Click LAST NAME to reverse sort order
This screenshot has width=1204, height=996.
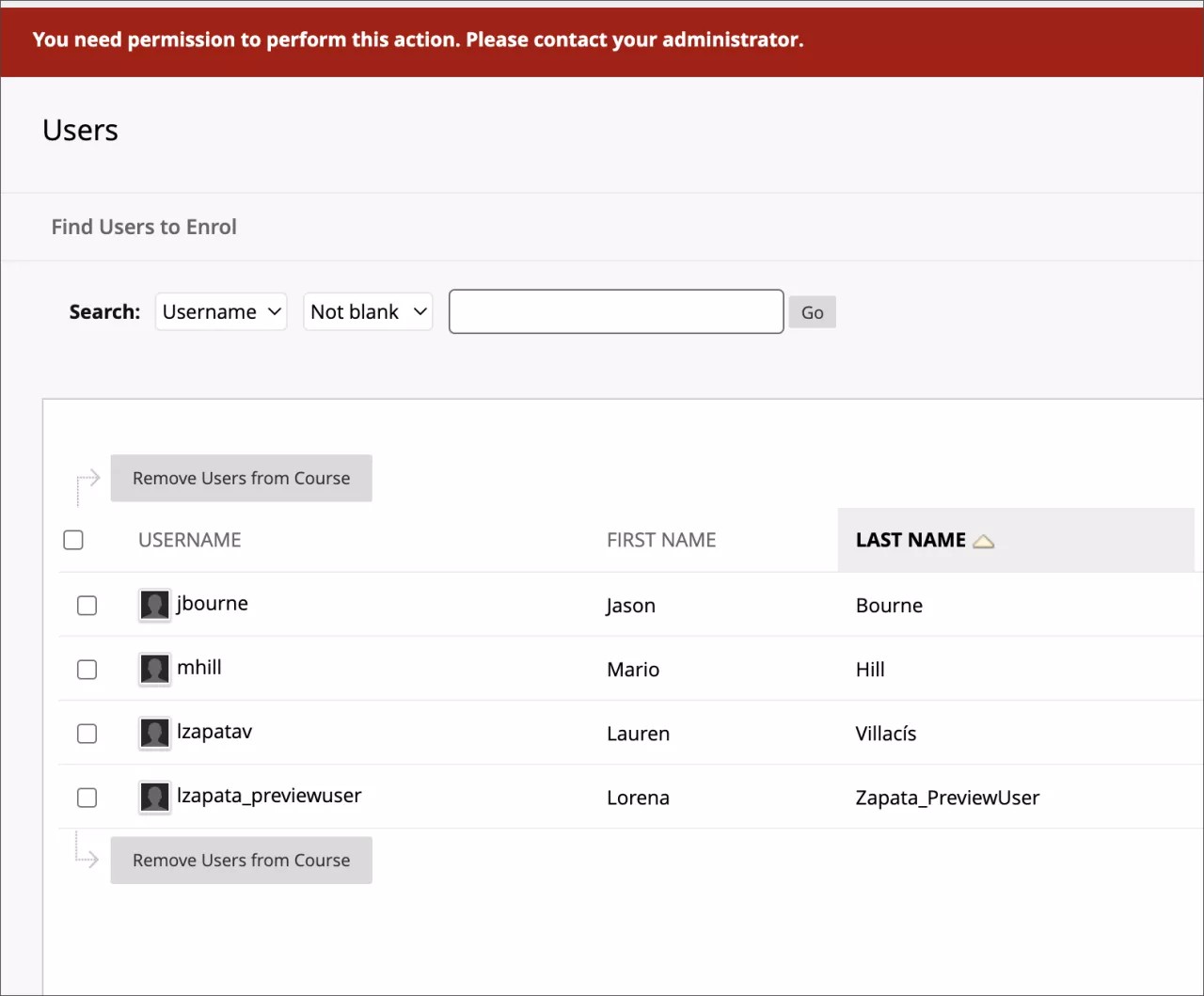910,540
